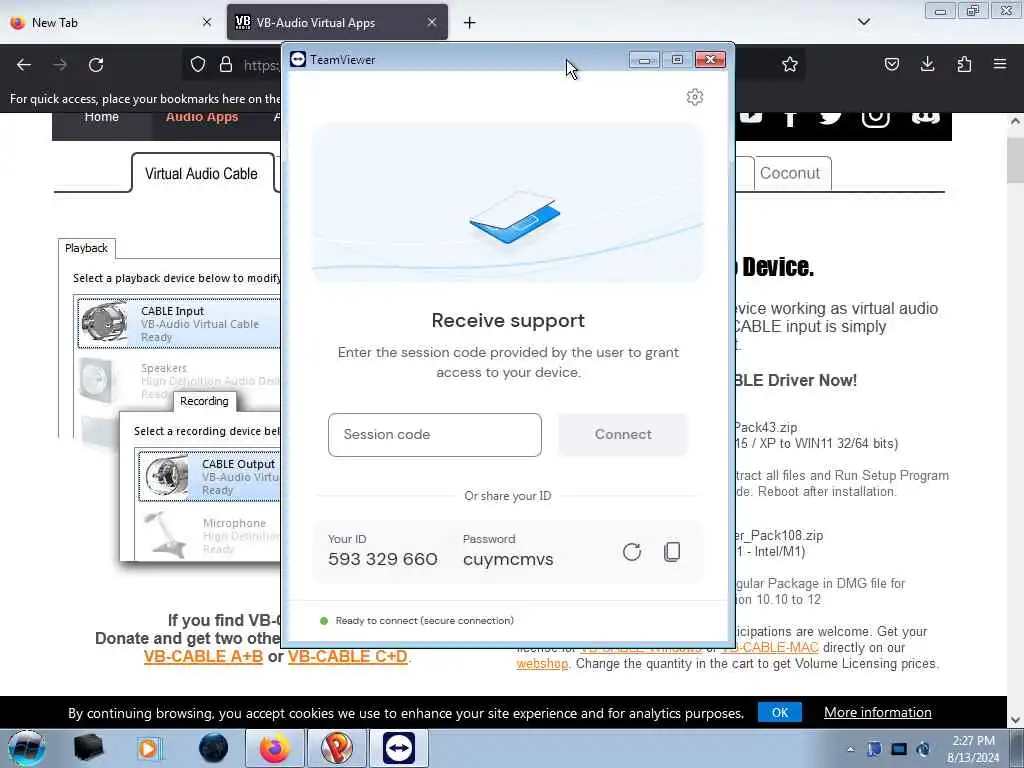
Task: Go back in Firefox
Action: [24, 65]
